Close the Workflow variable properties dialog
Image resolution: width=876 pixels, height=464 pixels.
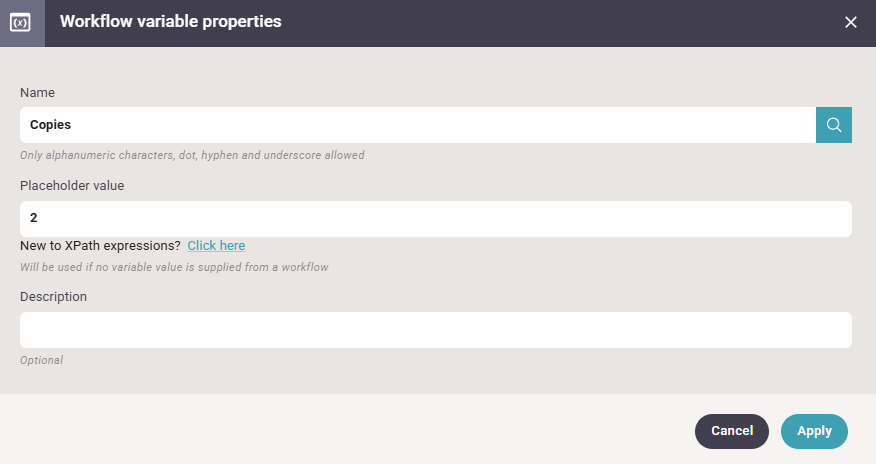tap(851, 22)
